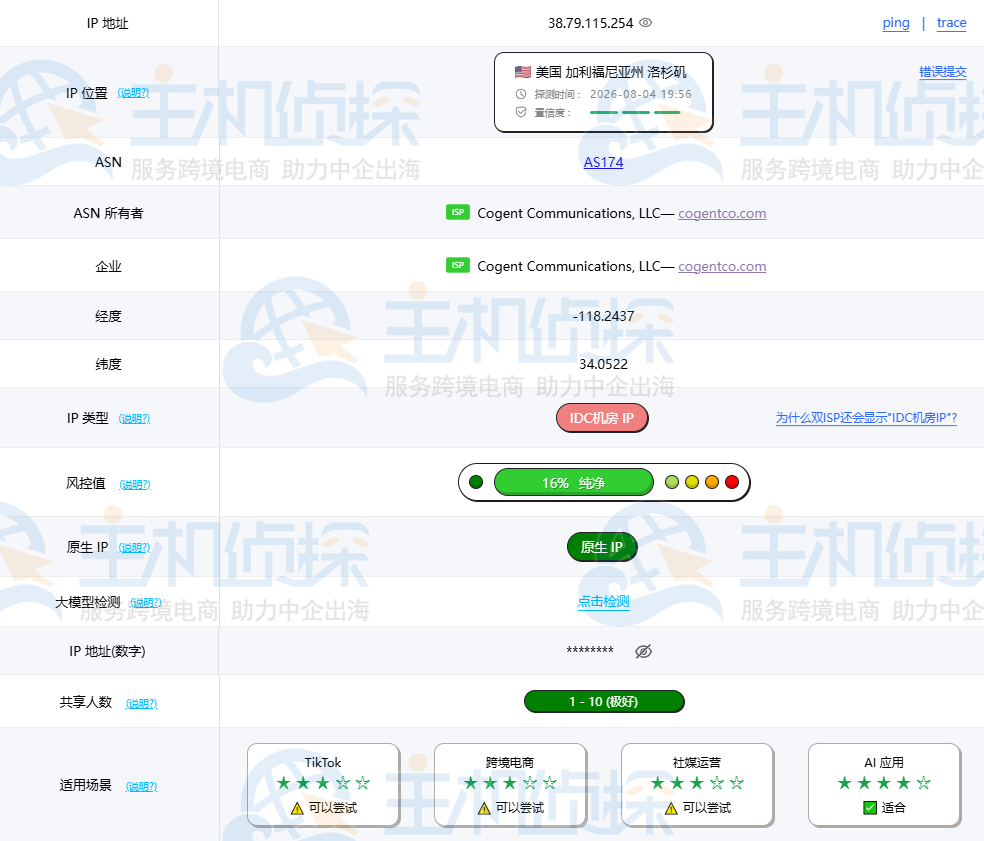Toggle the eye icon beside IP 38.79.115.254
The width and height of the screenshot is (984, 841).
[x=645, y=23]
